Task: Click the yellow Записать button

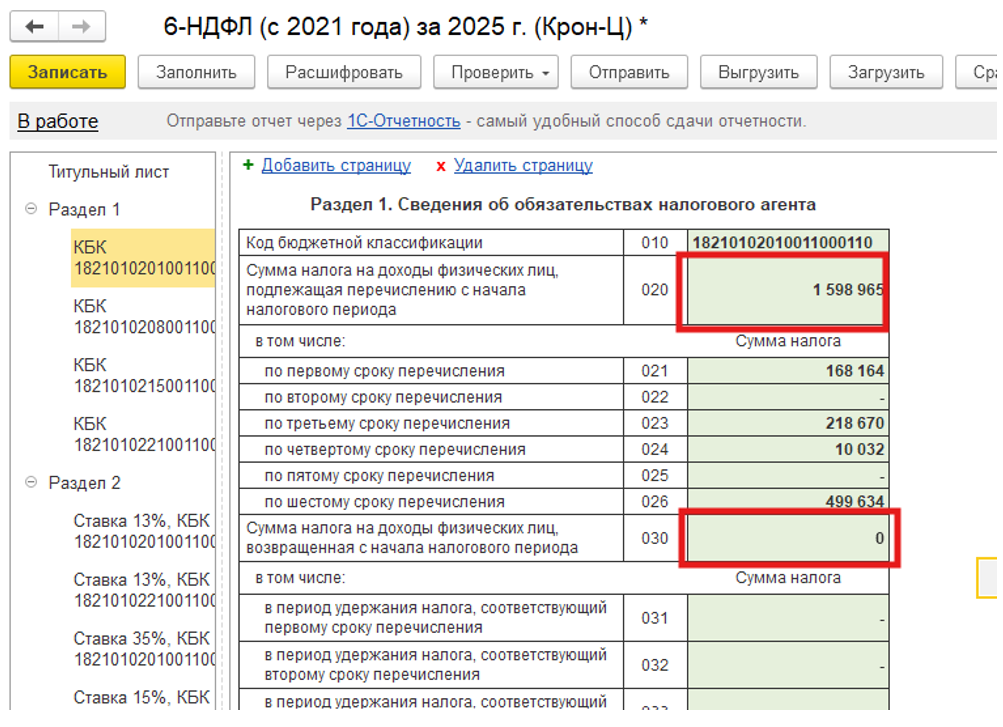Action: (66, 71)
